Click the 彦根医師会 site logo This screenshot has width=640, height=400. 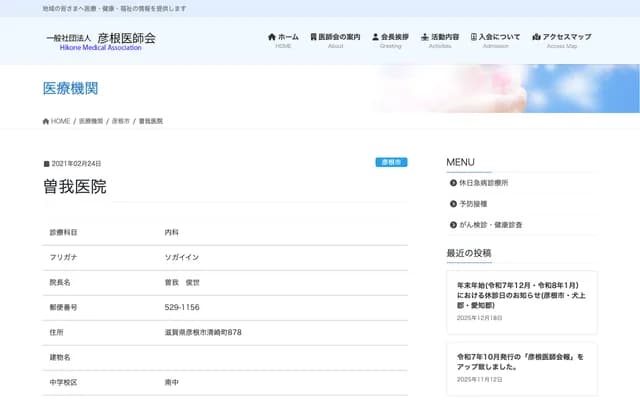tap(101, 40)
